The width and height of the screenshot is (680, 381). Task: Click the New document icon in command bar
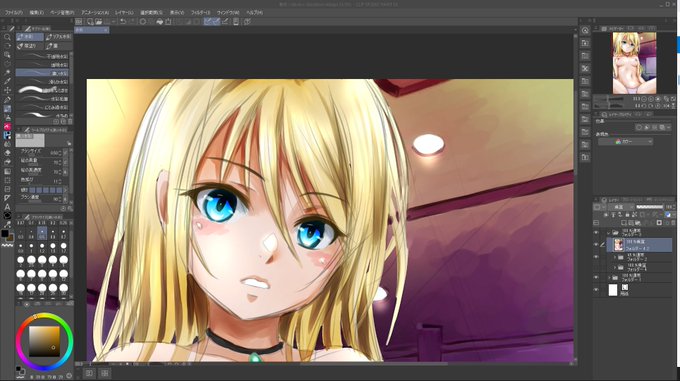click(90, 21)
